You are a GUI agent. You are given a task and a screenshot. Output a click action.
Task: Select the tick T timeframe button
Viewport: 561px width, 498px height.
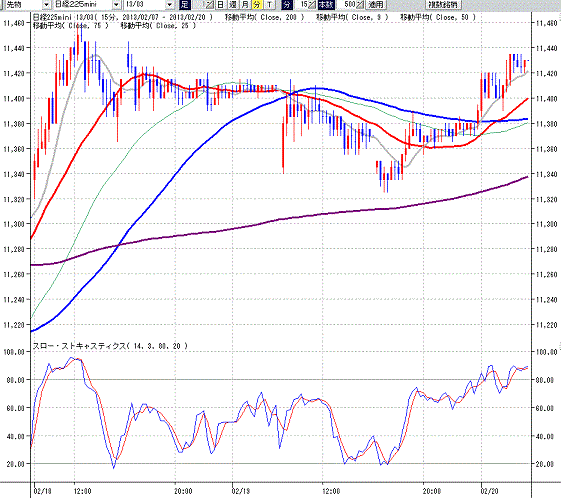point(269,5)
